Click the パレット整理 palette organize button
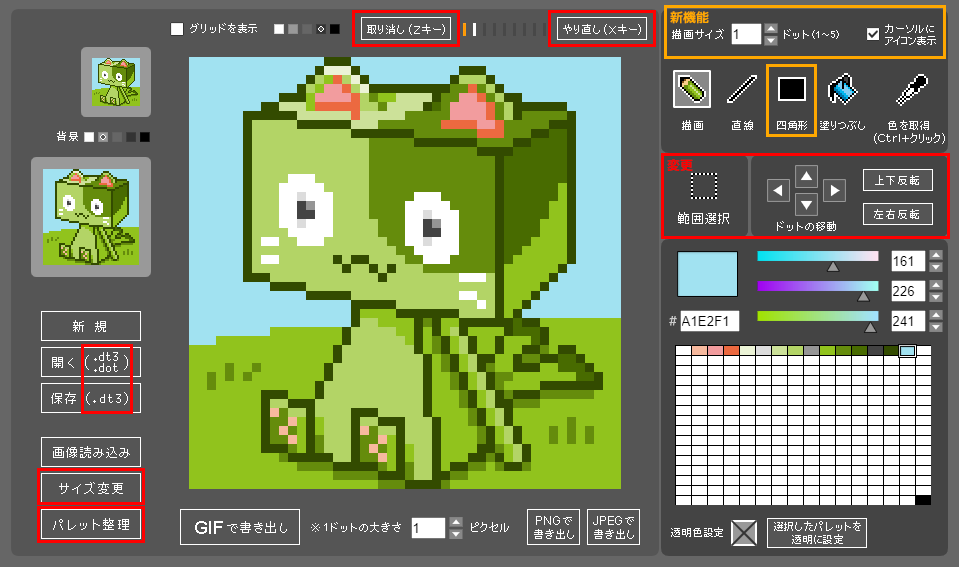 [x=91, y=524]
